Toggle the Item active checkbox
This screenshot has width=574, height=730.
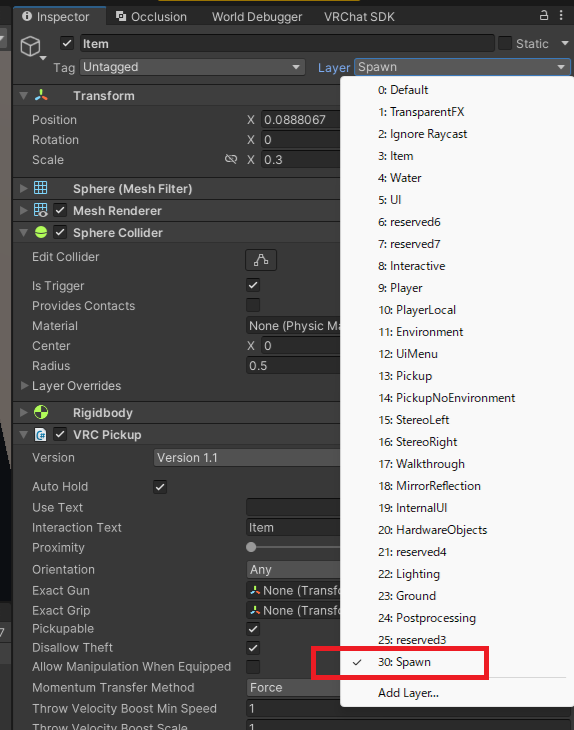(67, 44)
